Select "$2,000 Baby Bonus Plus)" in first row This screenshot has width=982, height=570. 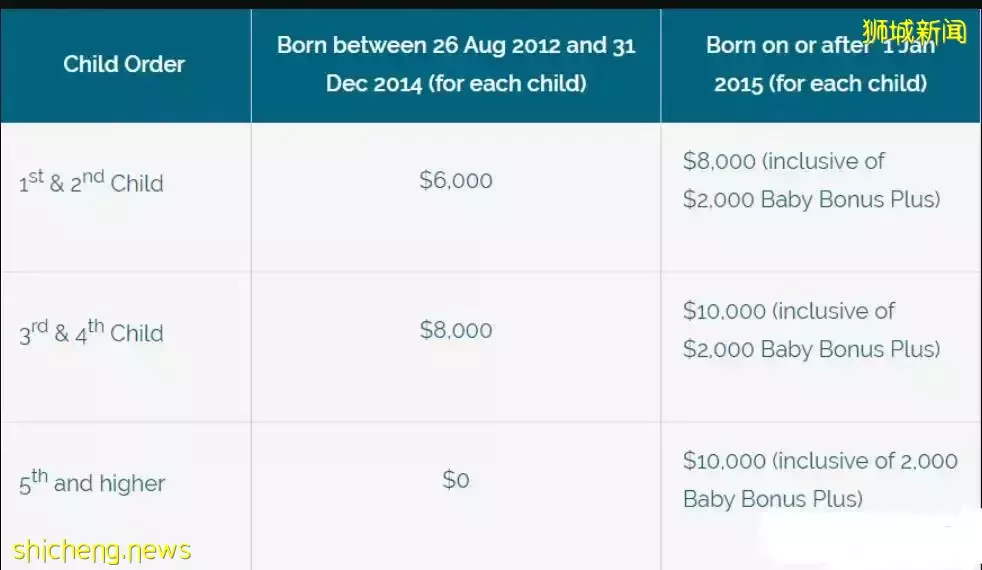[811, 199]
